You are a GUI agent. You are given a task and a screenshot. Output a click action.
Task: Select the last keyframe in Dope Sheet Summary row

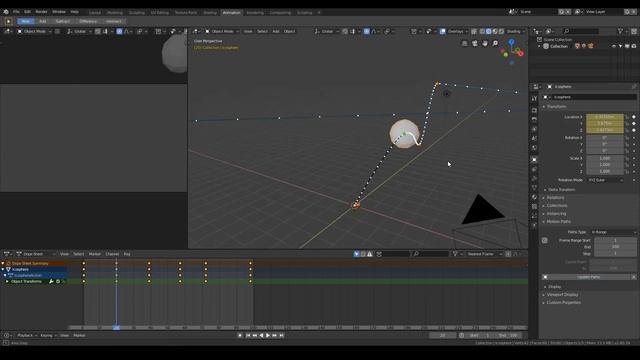click(251, 264)
